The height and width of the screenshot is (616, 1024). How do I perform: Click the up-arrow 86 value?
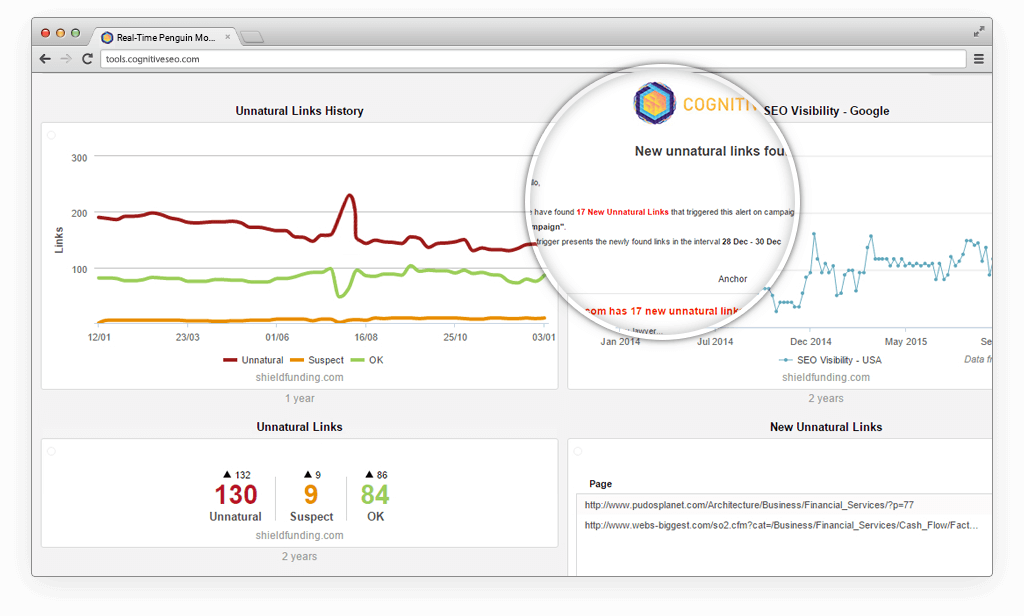[376, 475]
